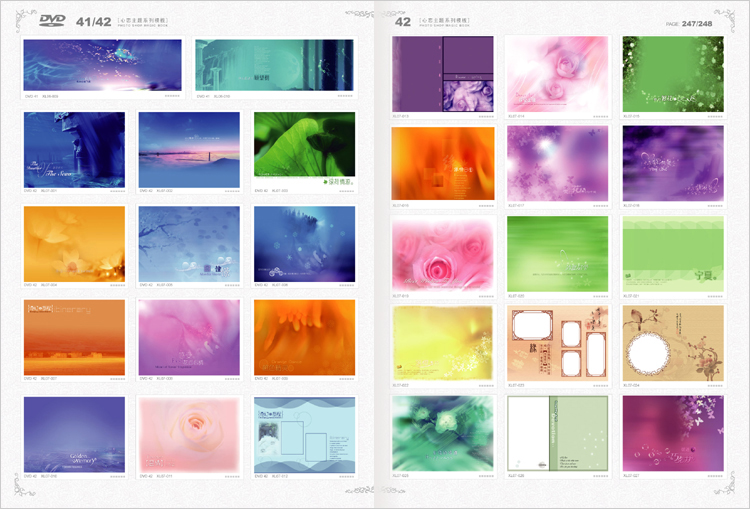Viewport: 750px width, 509px height.
Task: Choose the tan bird-and-branch round frame template
Action: [673, 343]
